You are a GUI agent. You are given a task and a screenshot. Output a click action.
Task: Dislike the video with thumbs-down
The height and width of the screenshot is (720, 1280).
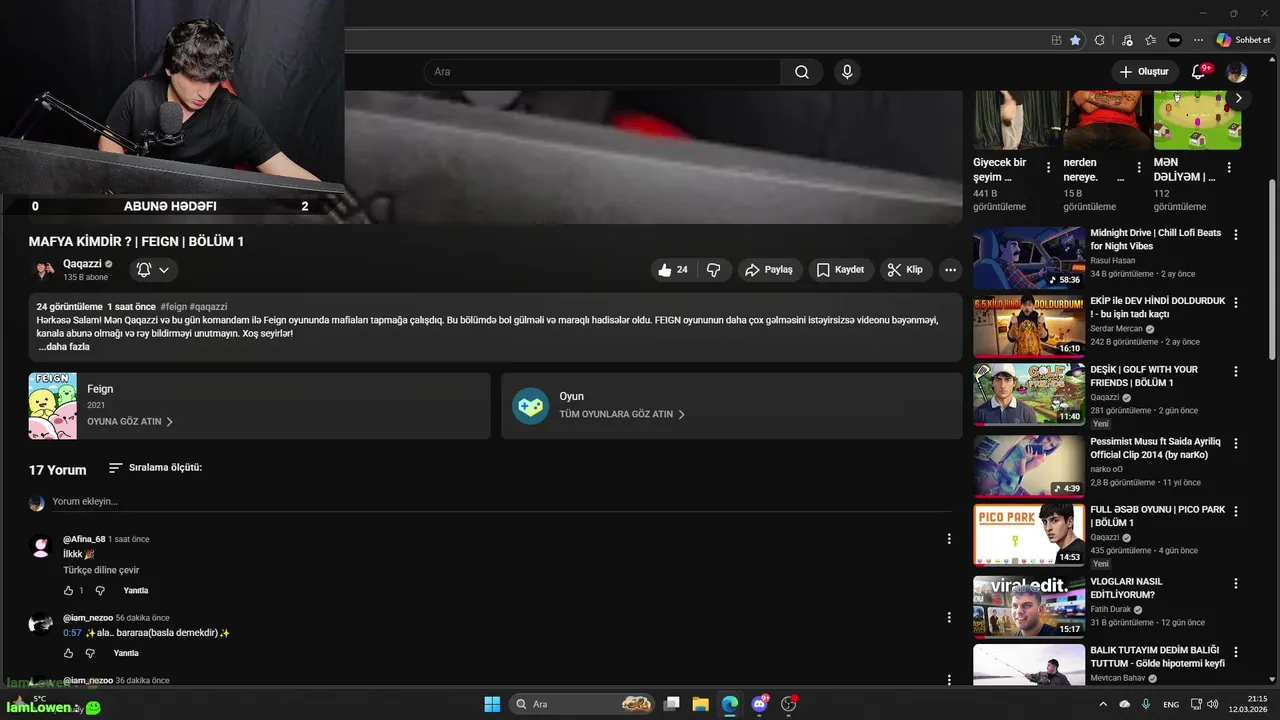click(714, 270)
